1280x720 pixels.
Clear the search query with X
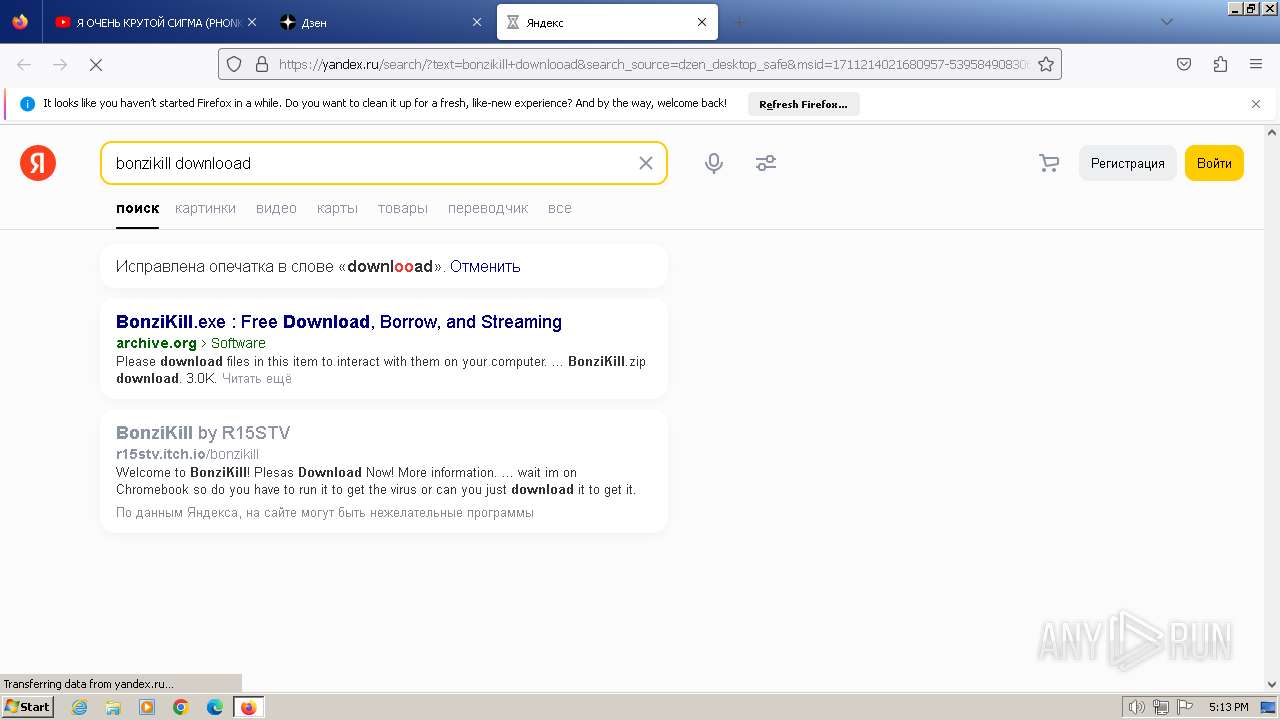(x=646, y=163)
